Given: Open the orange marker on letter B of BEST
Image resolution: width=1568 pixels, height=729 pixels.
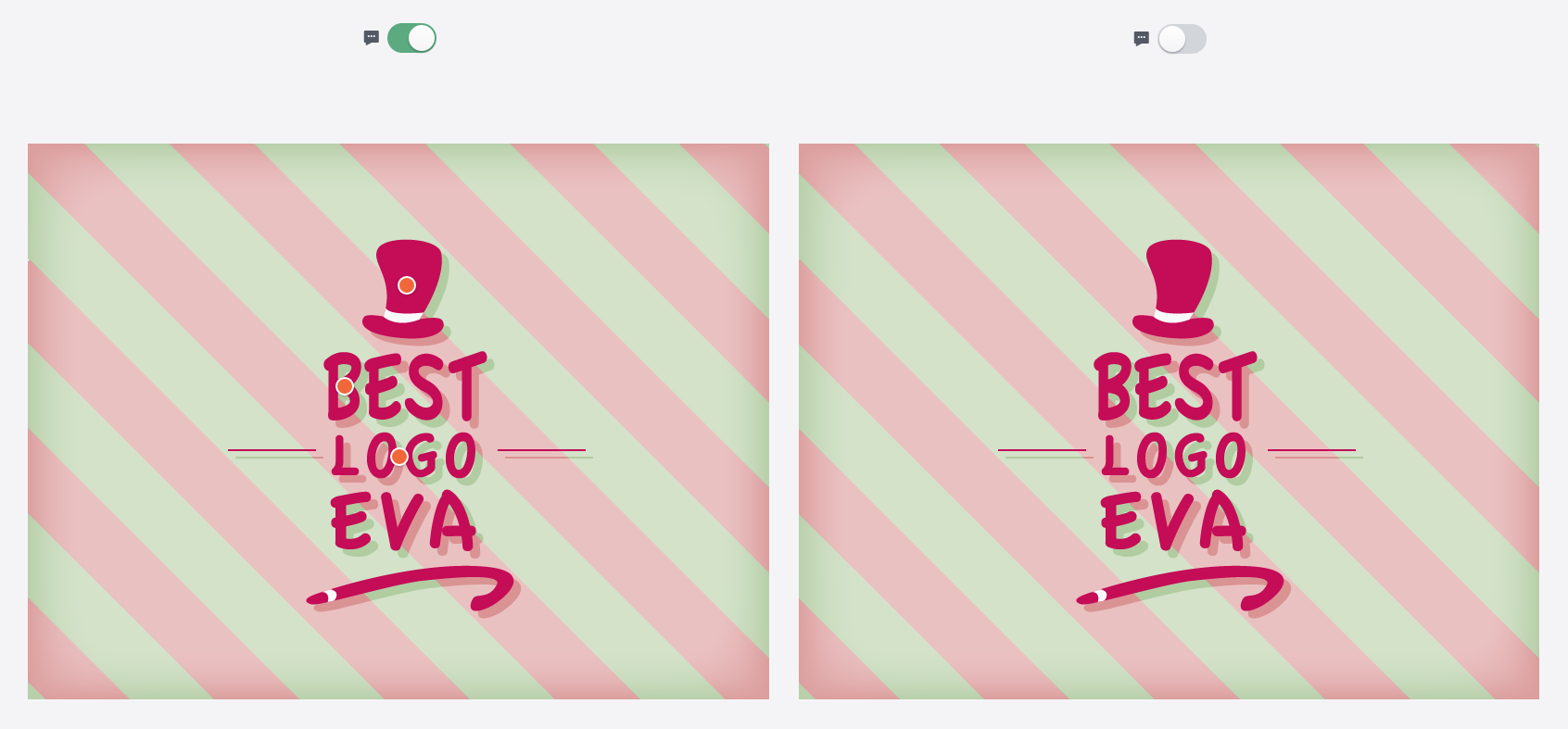Looking at the screenshot, I should [345, 386].
